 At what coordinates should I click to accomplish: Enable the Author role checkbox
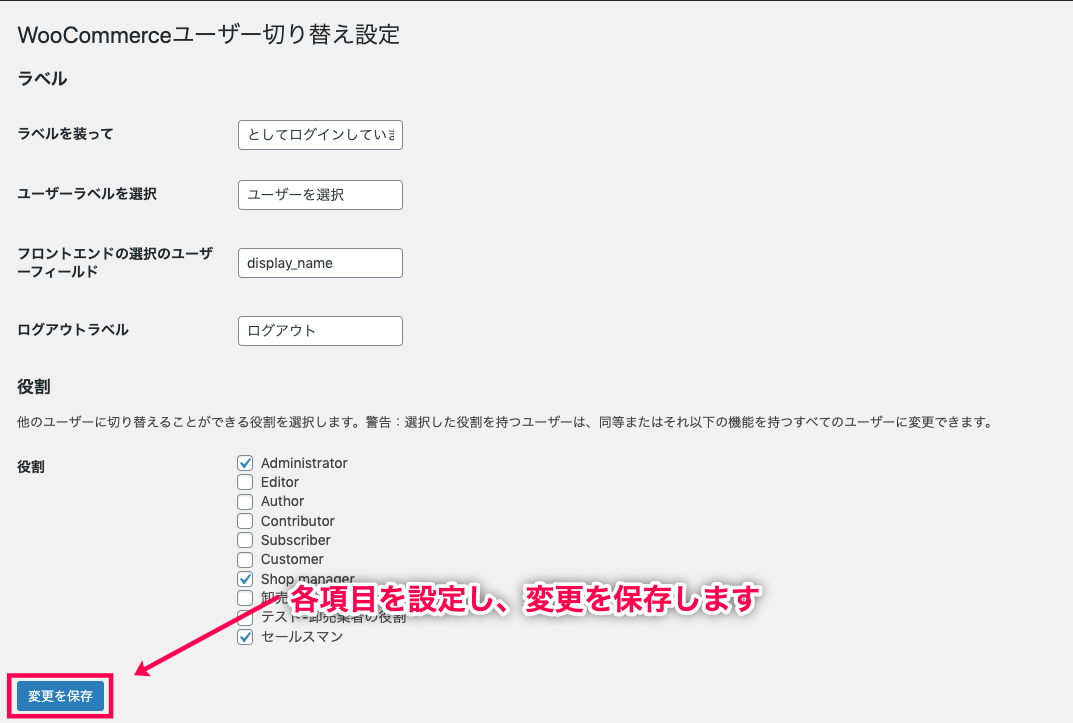pyautogui.click(x=245, y=501)
